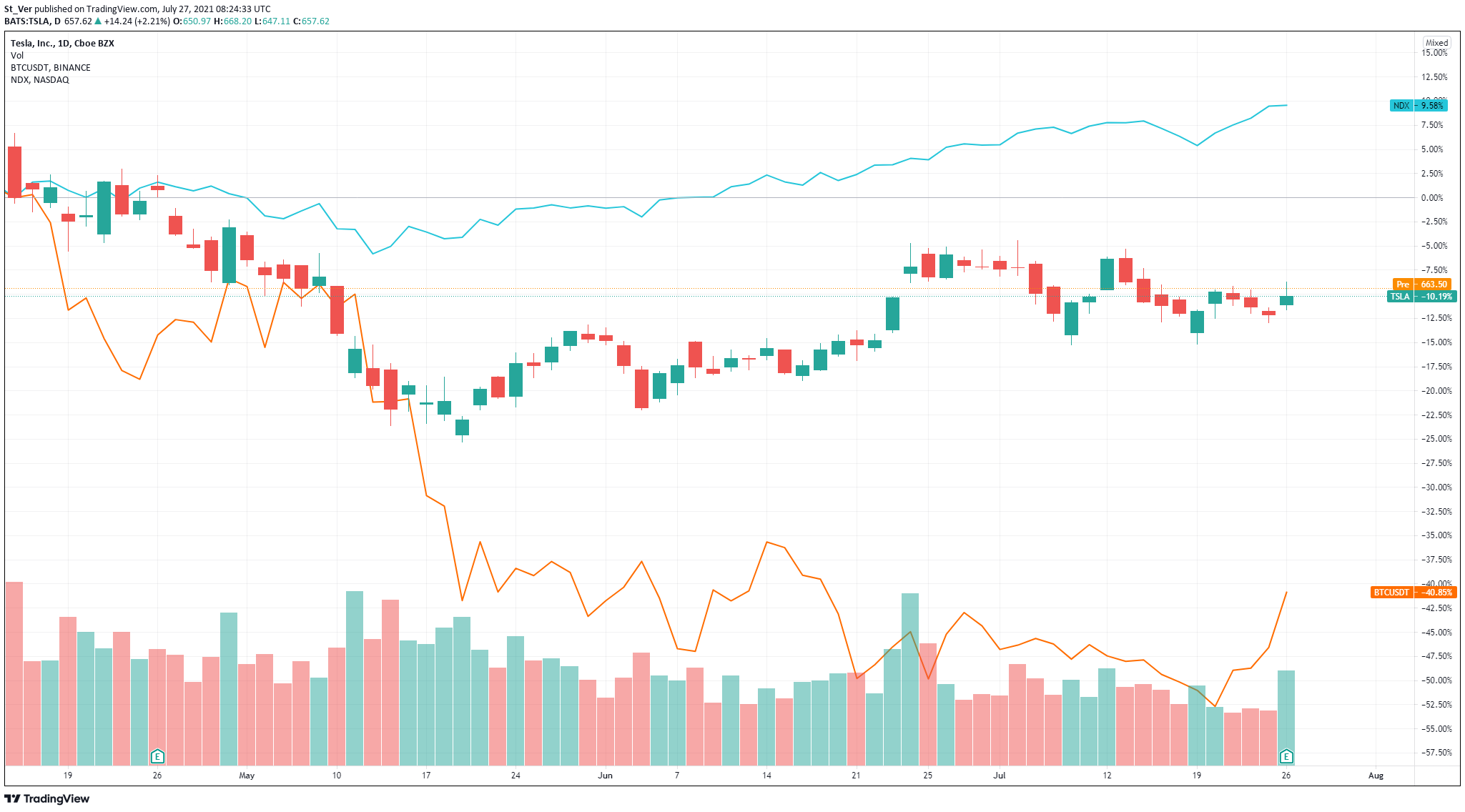Click the orange BTCUSDT -40.85% label
This screenshot has width=1465, height=812.
[x=1414, y=593]
